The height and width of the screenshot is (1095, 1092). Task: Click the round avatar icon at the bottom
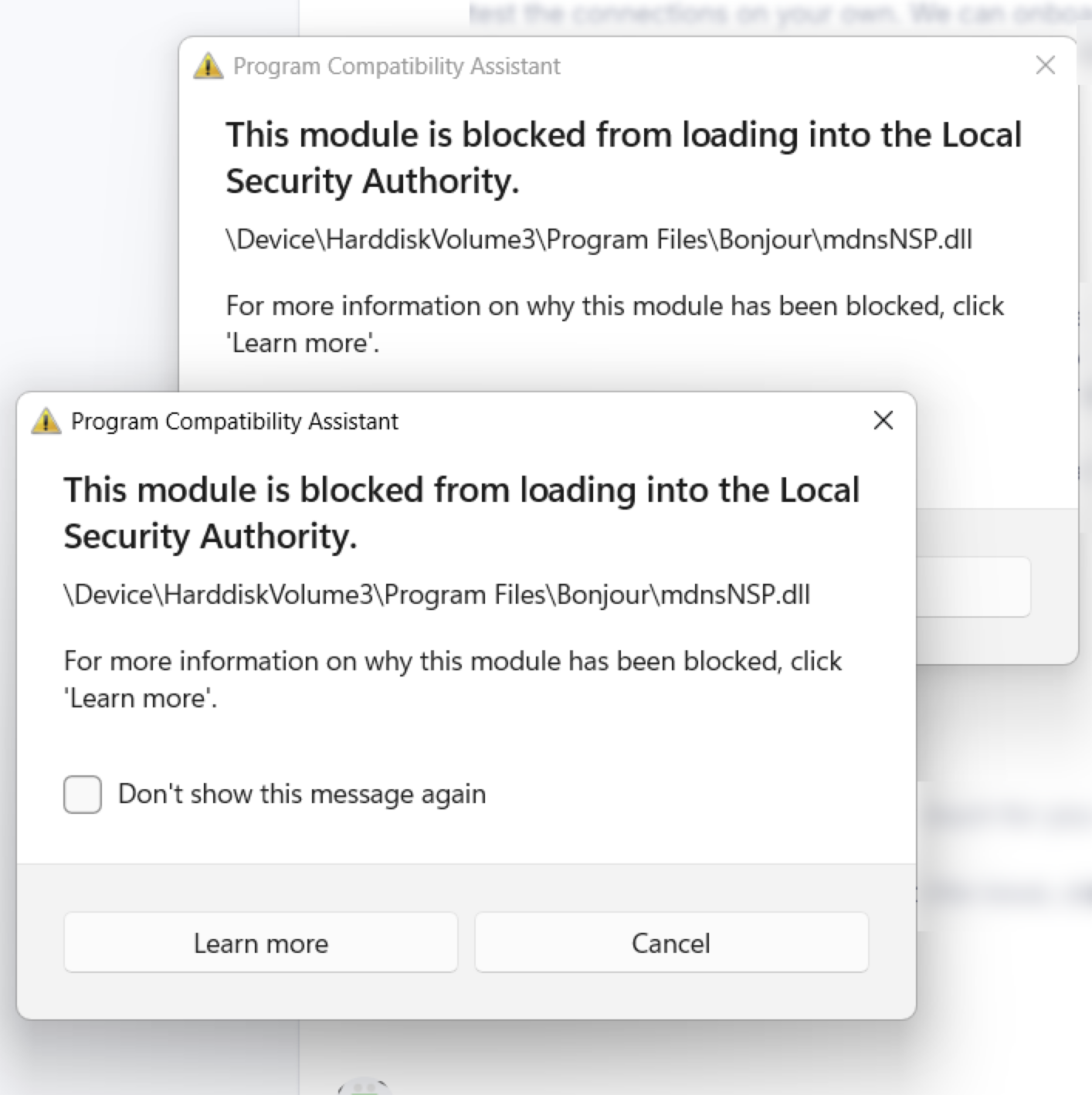point(365,1087)
